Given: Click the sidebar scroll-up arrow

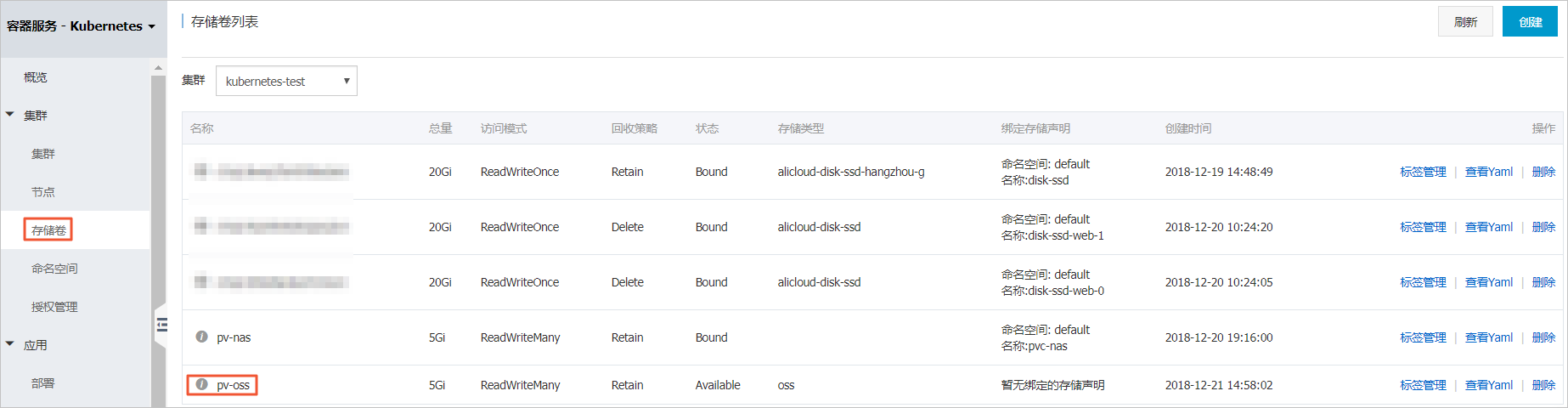Looking at the screenshot, I should point(158,67).
